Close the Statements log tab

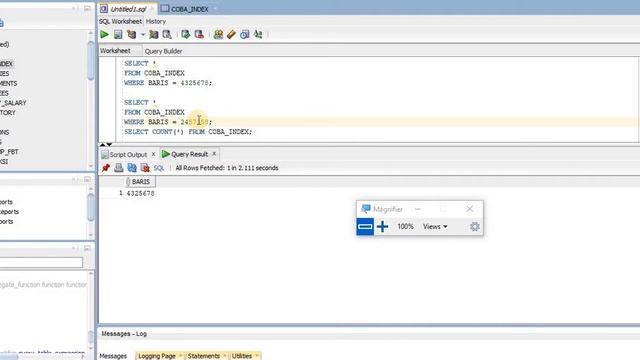coord(224,356)
